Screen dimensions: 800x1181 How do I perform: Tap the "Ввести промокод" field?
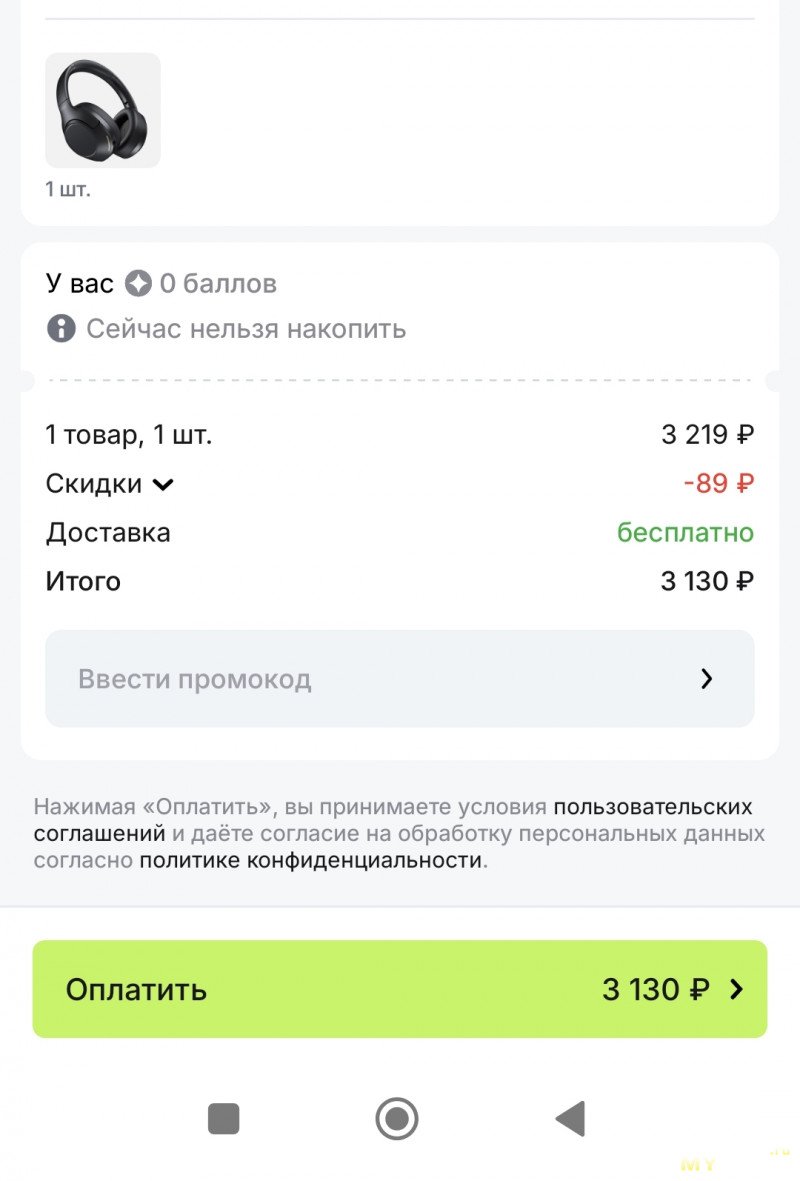coord(399,679)
